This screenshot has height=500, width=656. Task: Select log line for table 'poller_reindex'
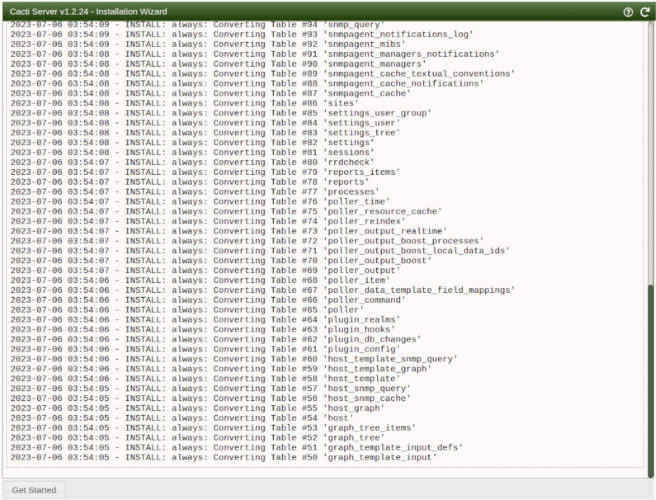pyautogui.click(x=208, y=221)
